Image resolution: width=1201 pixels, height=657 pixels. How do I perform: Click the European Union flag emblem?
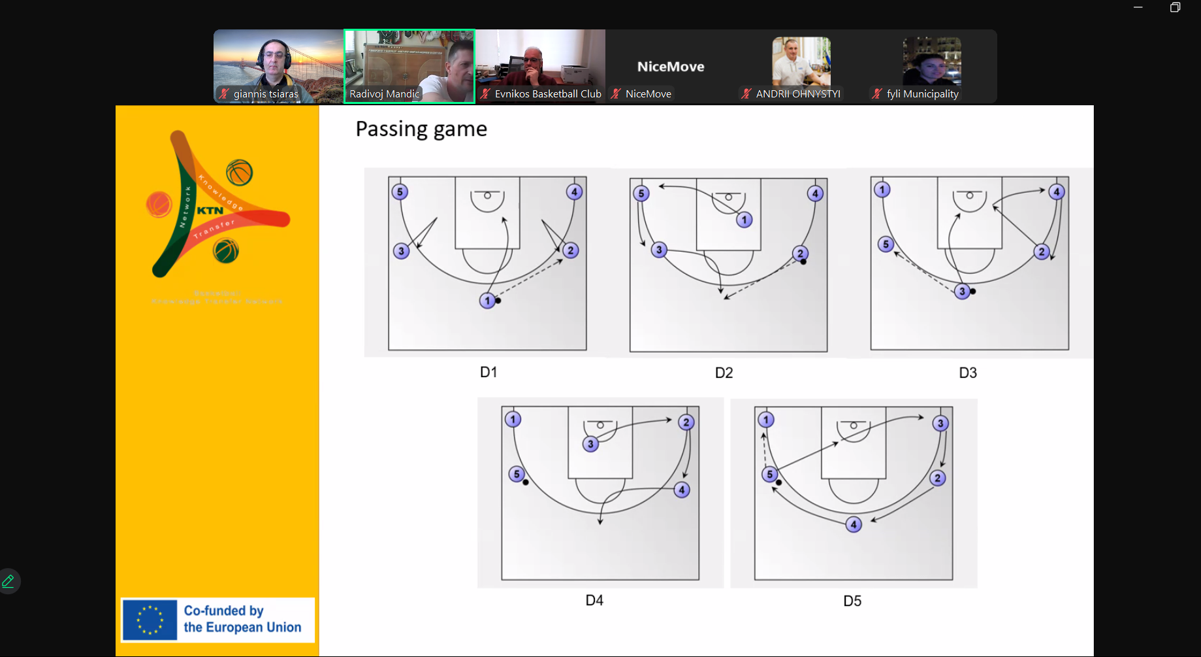[x=150, y=620]
